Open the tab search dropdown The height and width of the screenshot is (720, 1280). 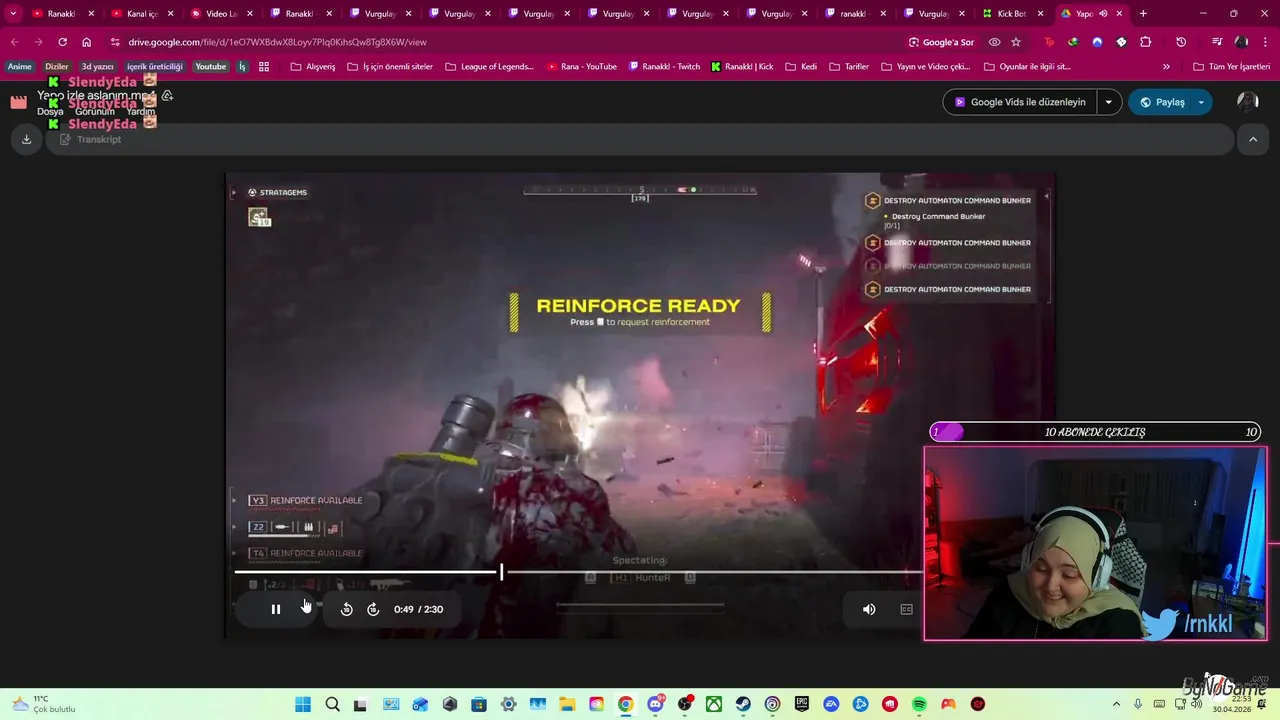pos(14,14)
